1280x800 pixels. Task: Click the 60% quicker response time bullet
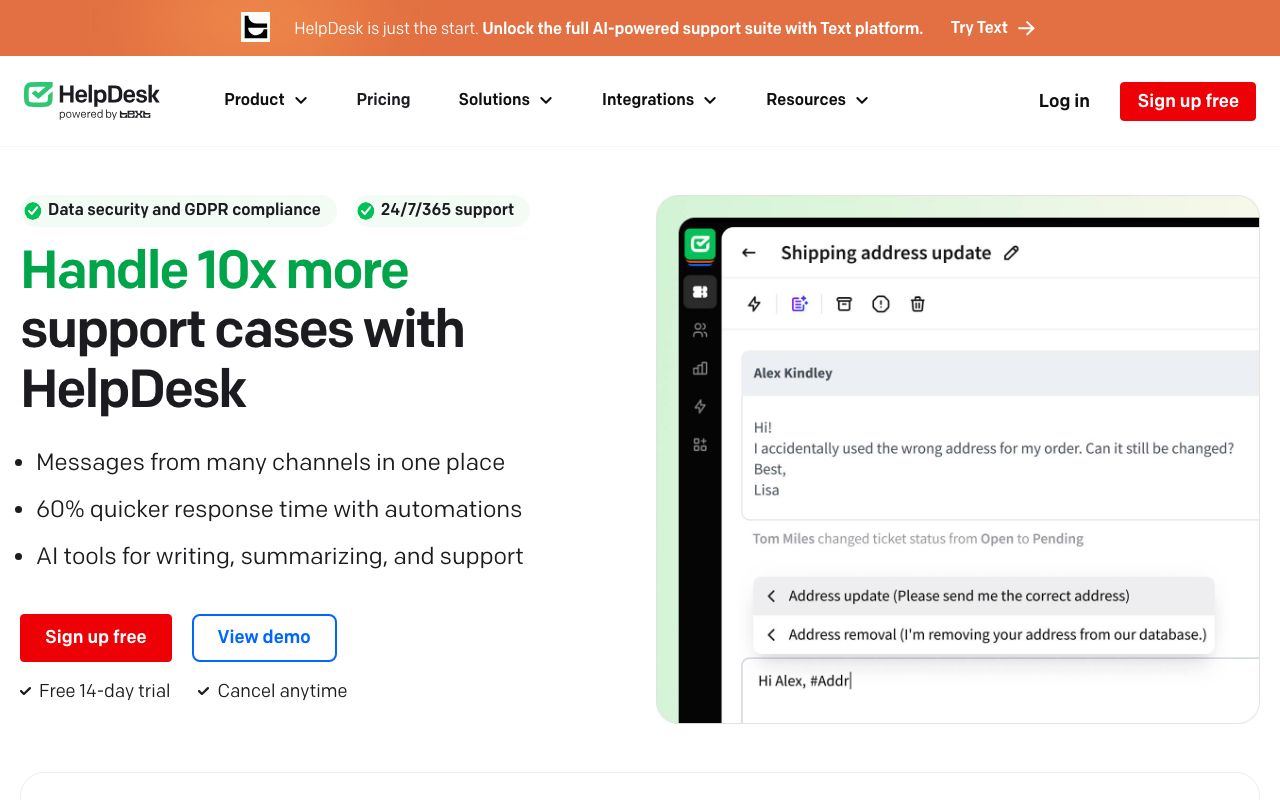pyautogui.click(x=279, y=509)
